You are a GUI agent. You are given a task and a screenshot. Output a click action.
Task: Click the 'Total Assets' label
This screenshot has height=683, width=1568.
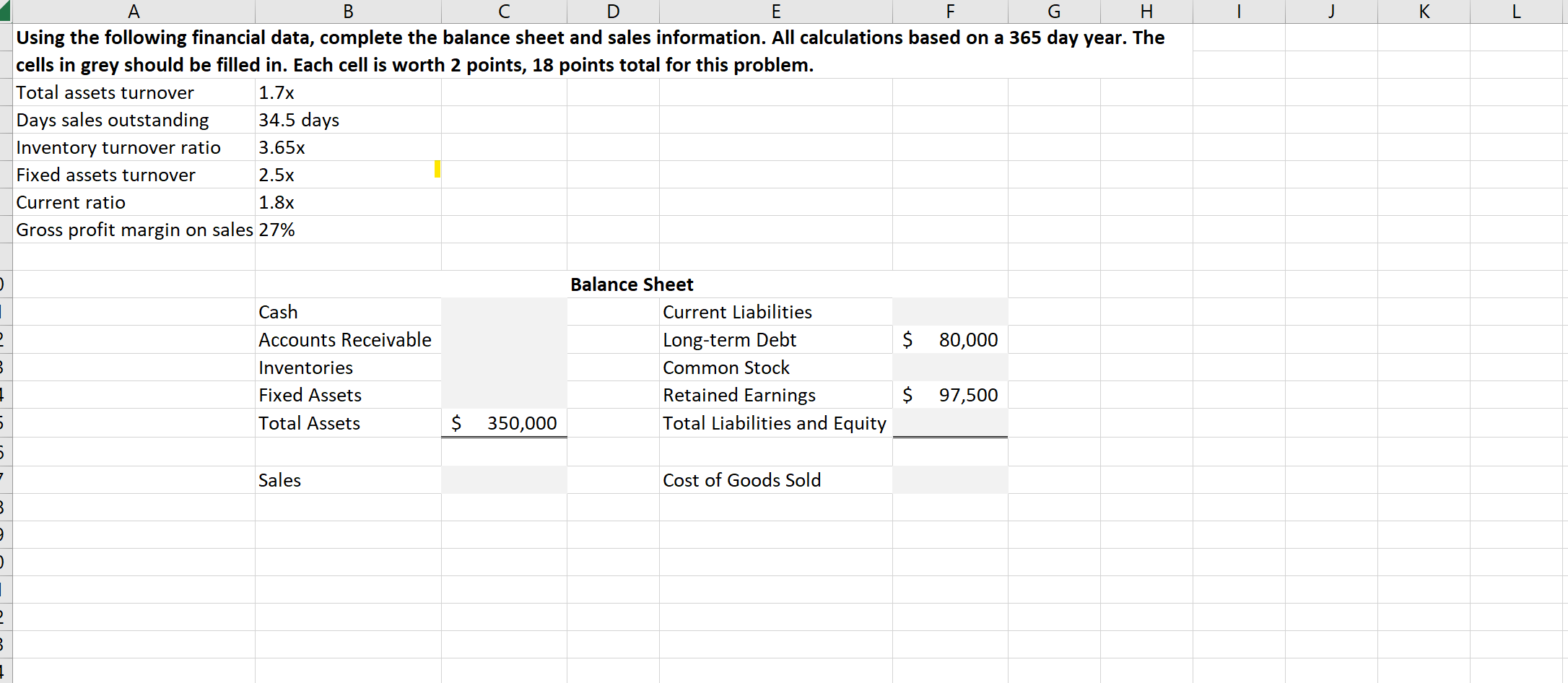click(309, 423)
